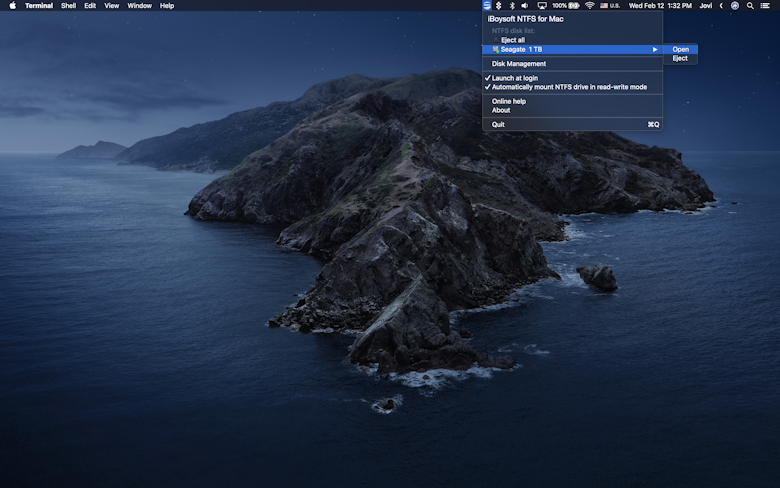
Task: Open the Edit menu
Action: click(x=90, y=5)
